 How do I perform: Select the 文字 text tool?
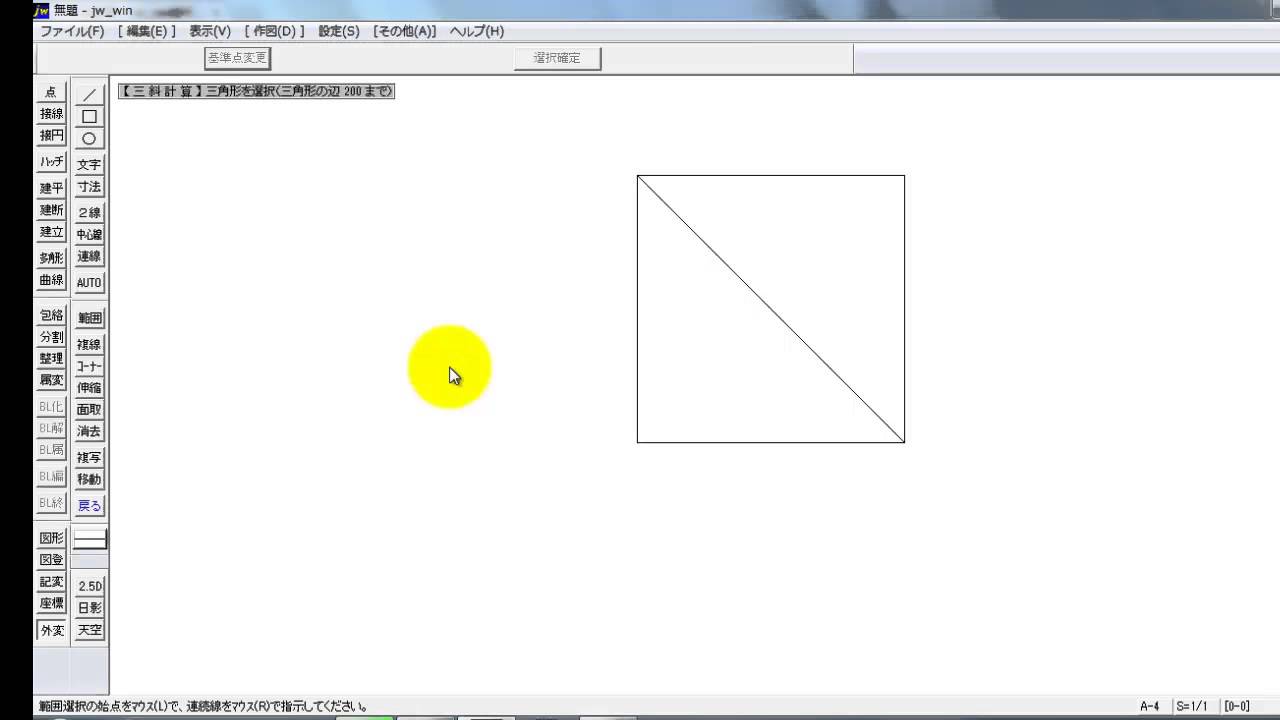pyautogui.click(x=89, y=164)
